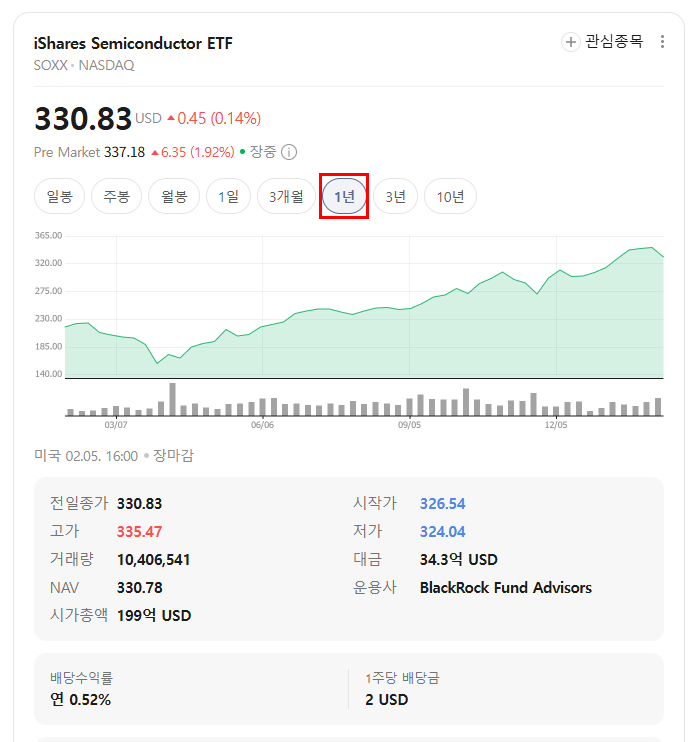Viewport: 691px width, 742px height.
Task: Click the 배당수익률 value 연 0.52%
Action: 80,699
